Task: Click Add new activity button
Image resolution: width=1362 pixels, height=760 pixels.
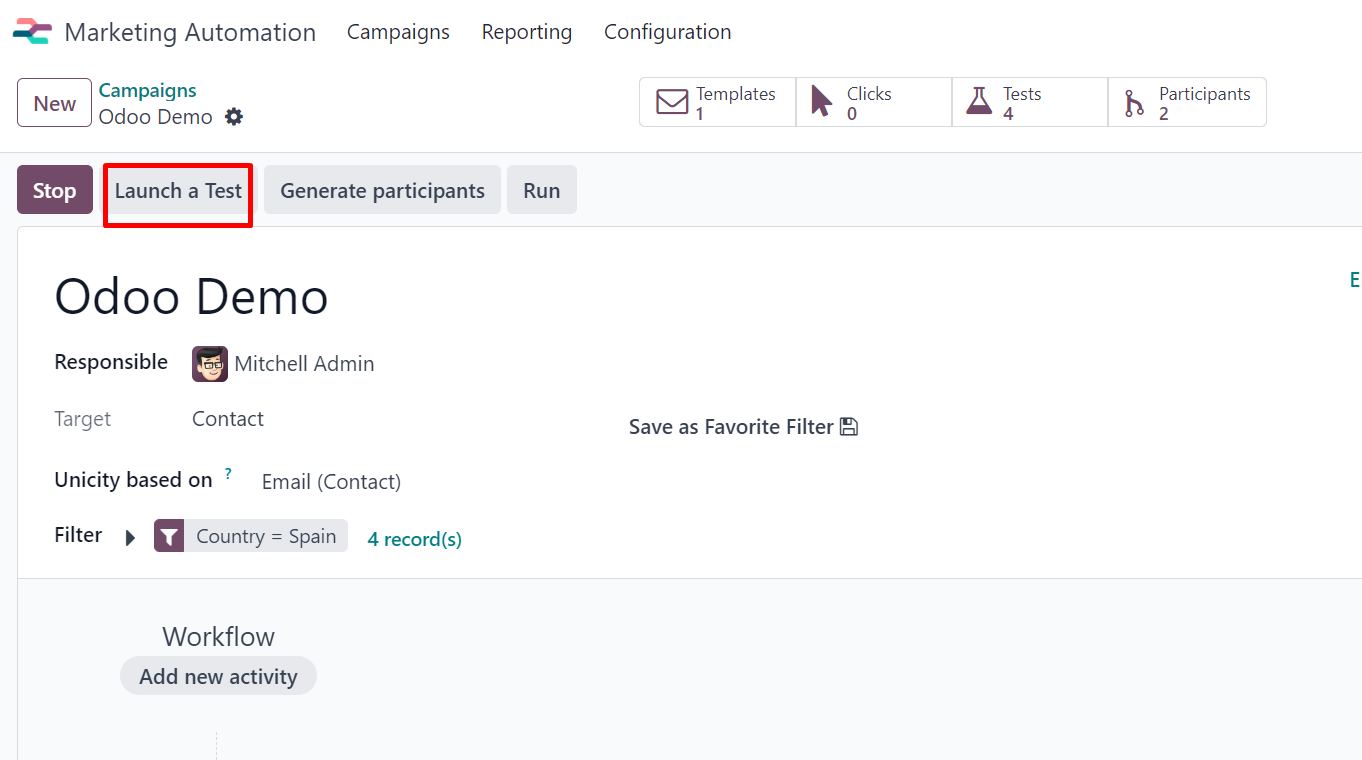Action: 218,676
